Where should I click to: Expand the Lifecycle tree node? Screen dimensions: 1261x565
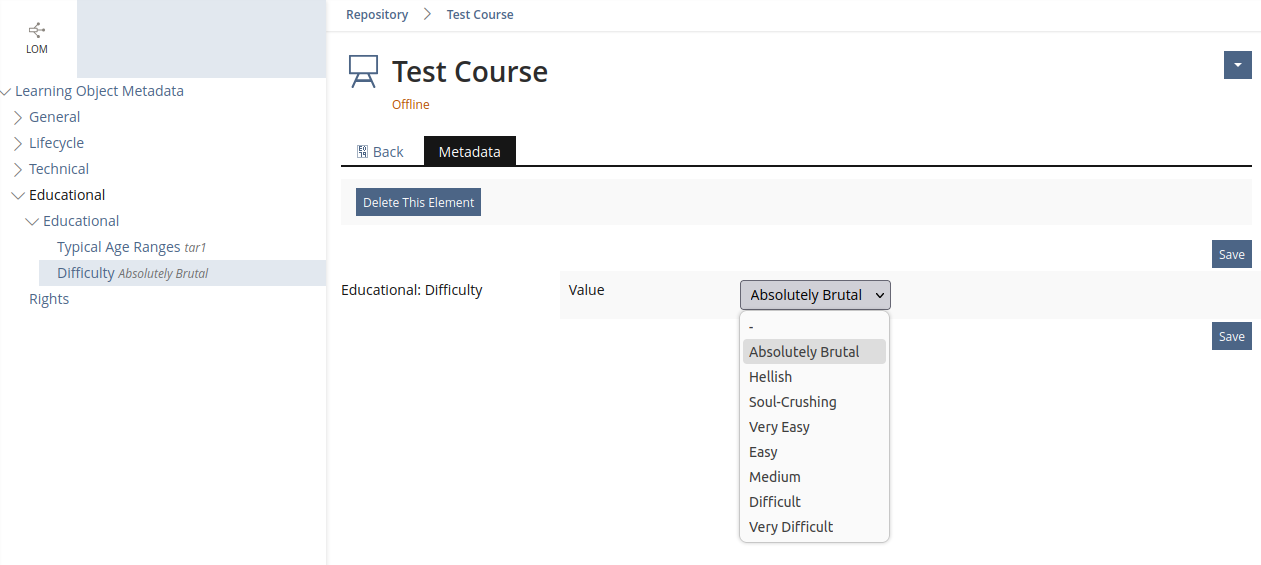(x=18, y=143)
